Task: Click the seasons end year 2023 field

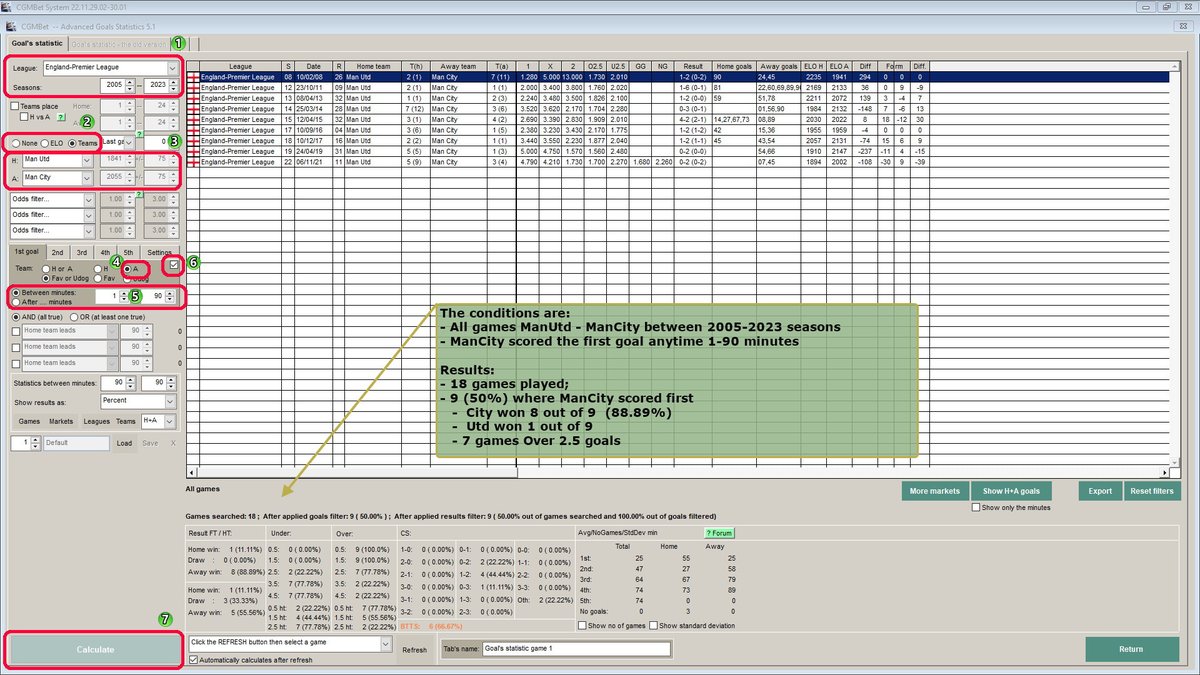Action: tap(157, 86)
